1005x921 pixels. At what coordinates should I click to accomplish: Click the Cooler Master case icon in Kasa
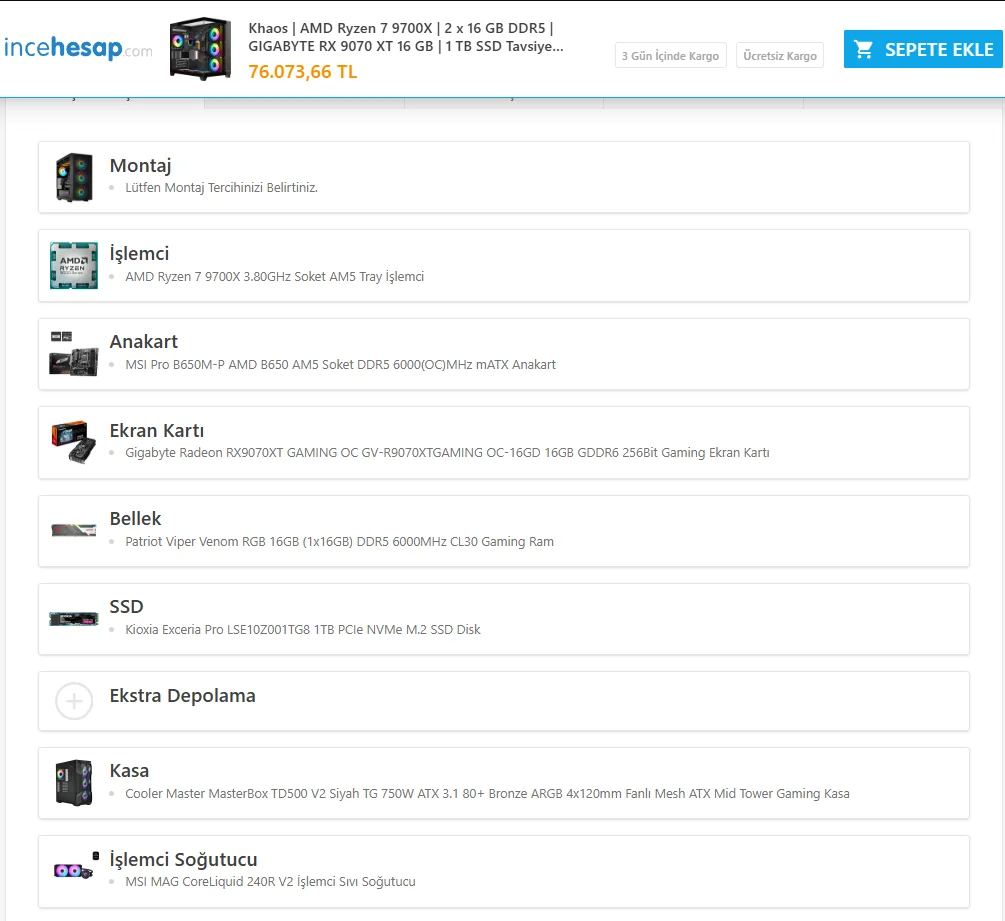click(74, 783)
